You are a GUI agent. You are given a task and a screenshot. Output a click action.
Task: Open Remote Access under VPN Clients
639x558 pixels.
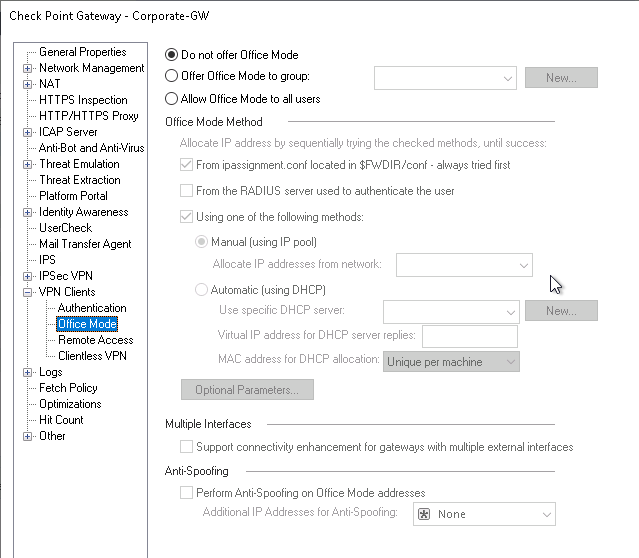(96, 340)
